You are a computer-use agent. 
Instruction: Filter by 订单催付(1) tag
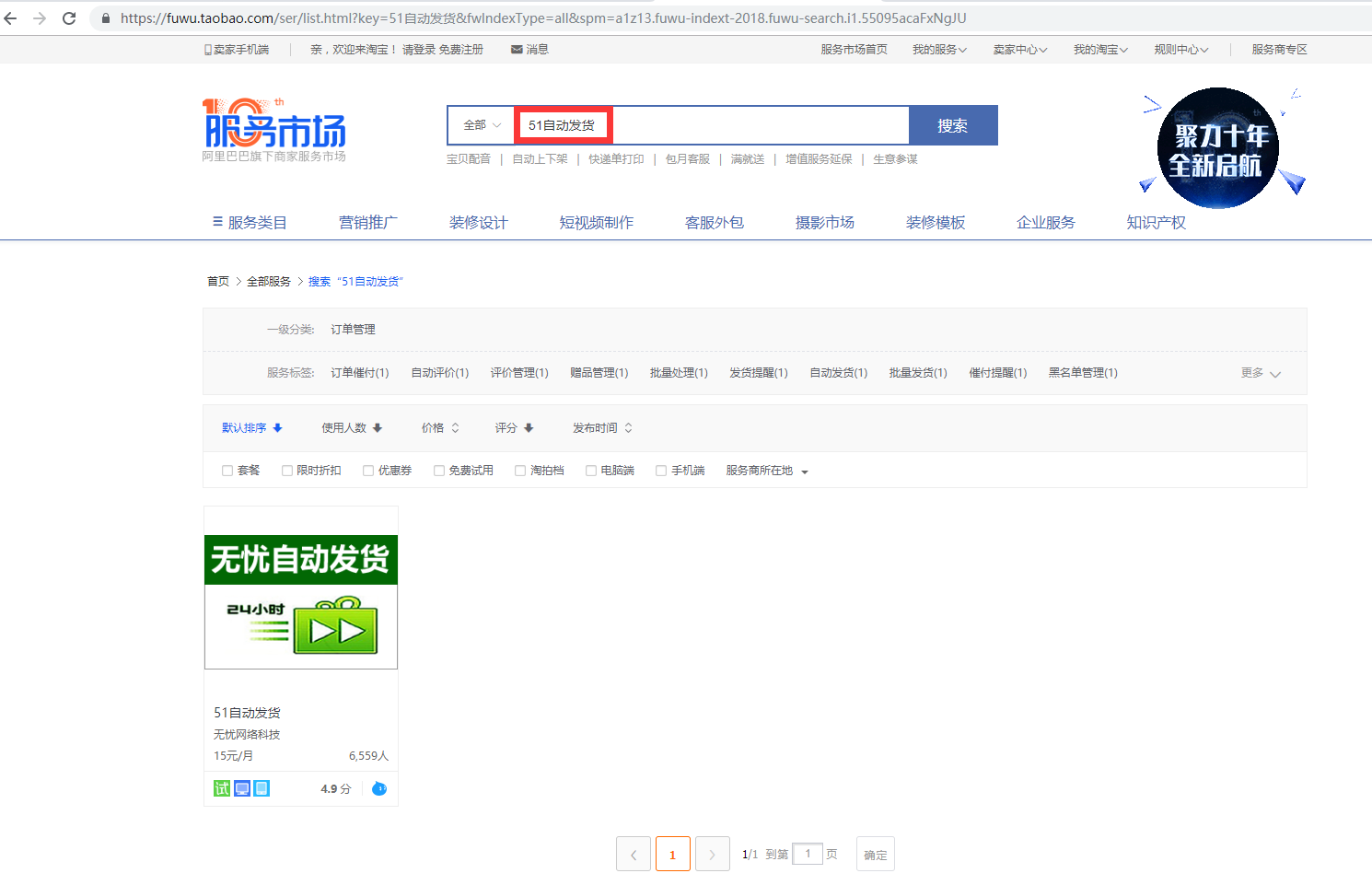point(360,373)
